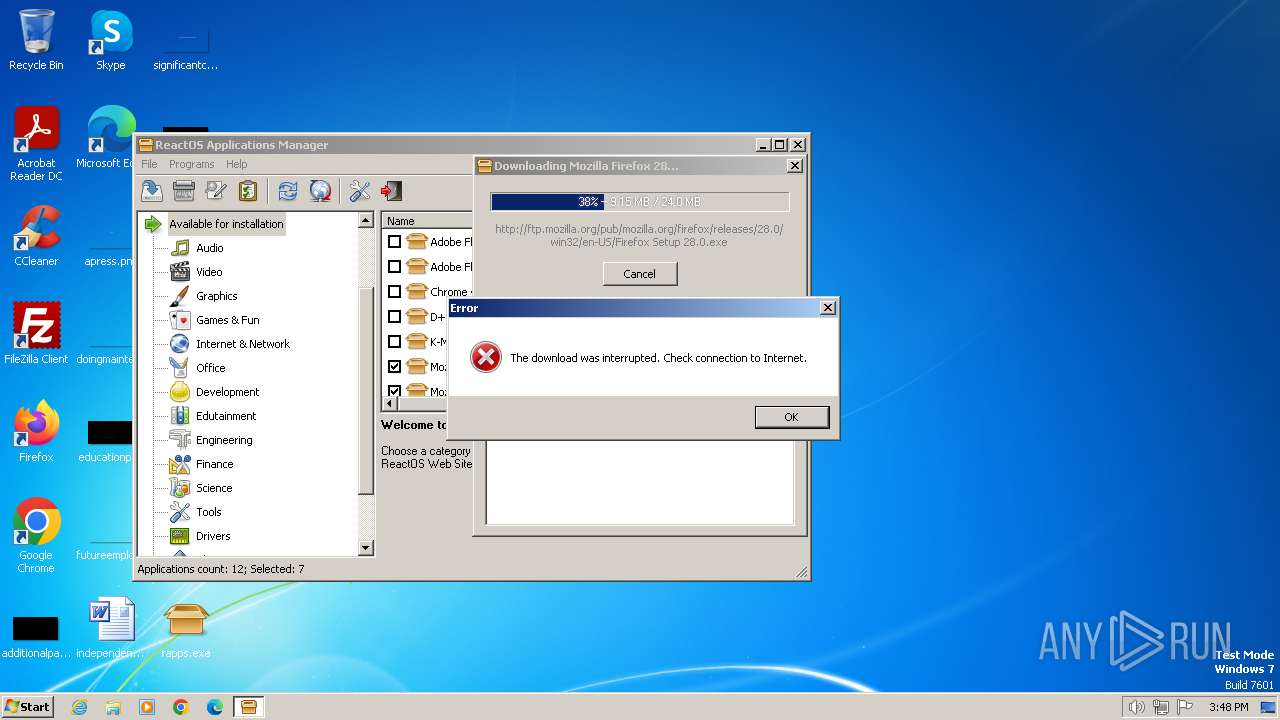Open the Firefox desktop shortcut
The height and width of the screenshot is (720, 1280).
click(36, 432)
